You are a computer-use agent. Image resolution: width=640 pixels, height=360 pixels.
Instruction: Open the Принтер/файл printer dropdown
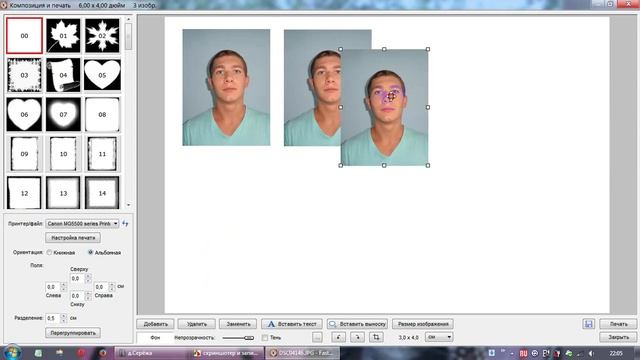[x=82, y=224]
